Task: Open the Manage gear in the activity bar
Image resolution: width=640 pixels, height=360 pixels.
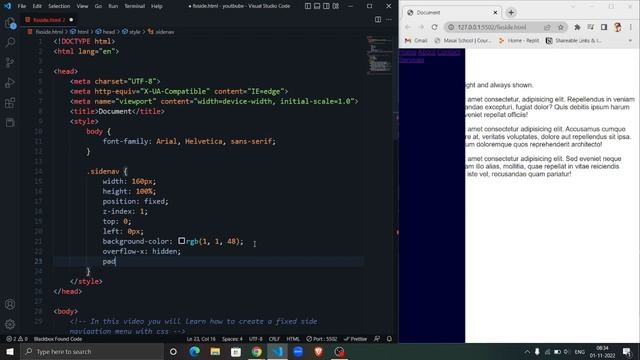Action: coord(10,324)
